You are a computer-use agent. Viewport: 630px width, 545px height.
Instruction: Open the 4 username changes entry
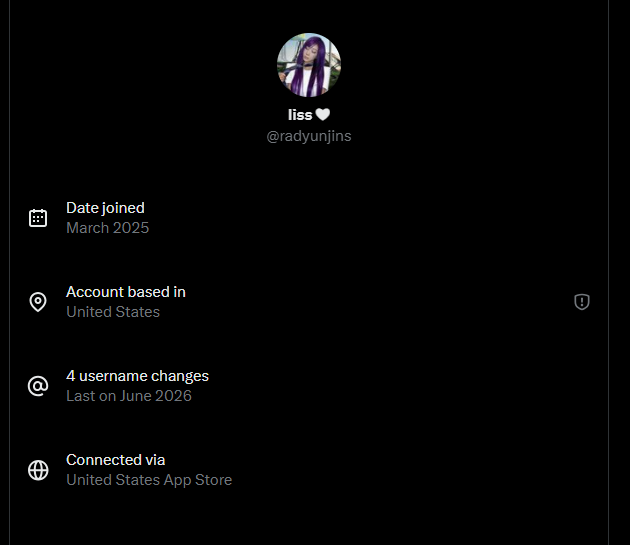coord(137,376)
